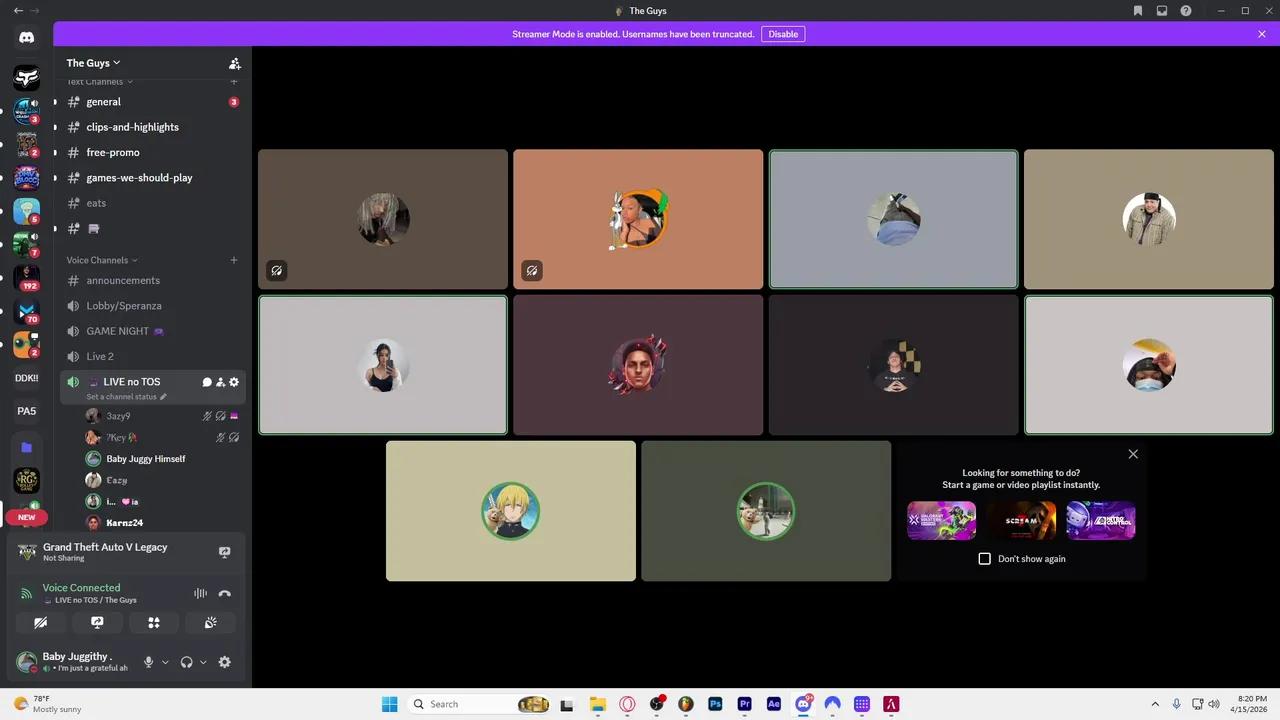Screen dimensions: 1280x720
Task: Open Discord direct messages home icon
Action: [27, 37]
